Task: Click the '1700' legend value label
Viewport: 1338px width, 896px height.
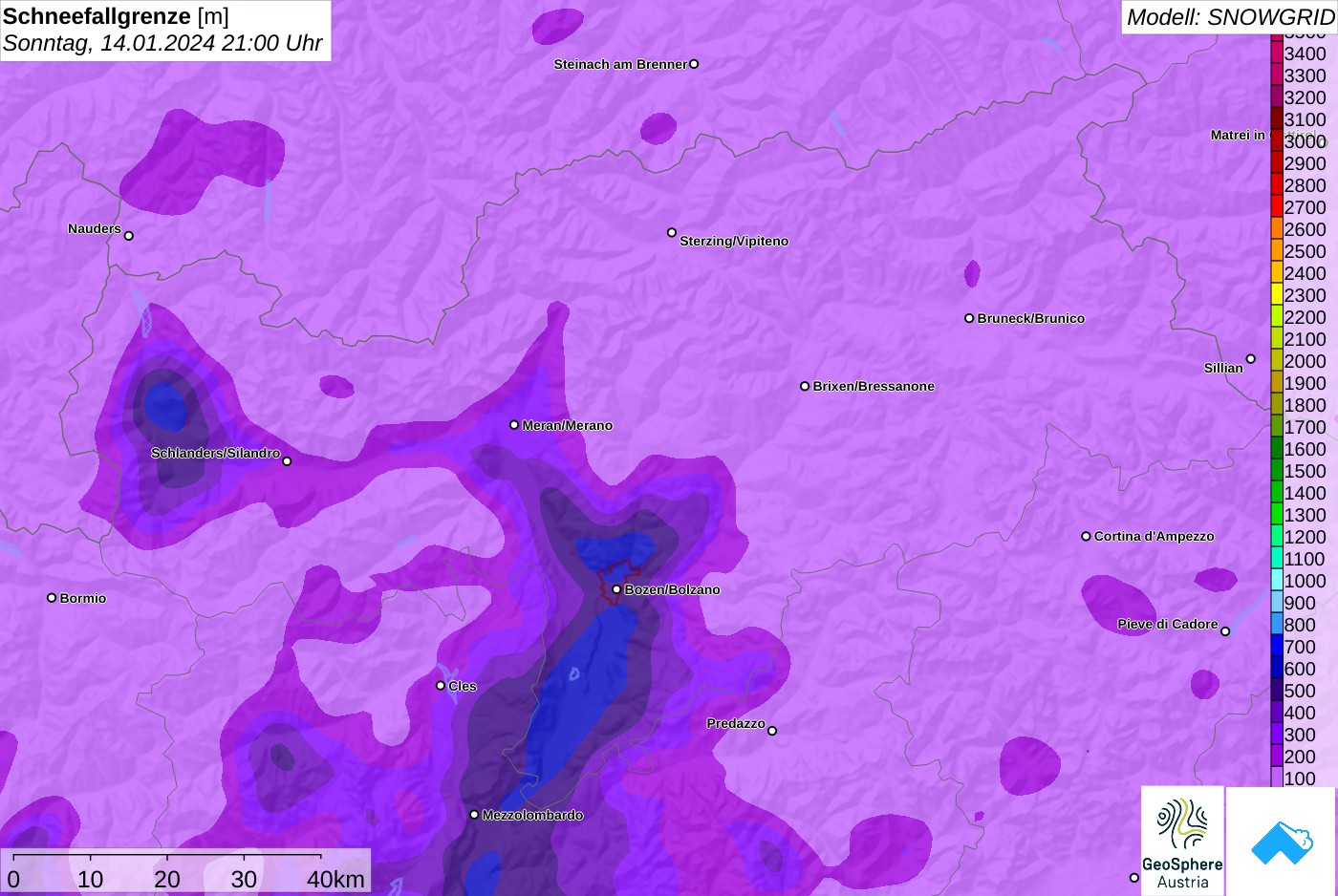Action: click(x=1306, y=427)
